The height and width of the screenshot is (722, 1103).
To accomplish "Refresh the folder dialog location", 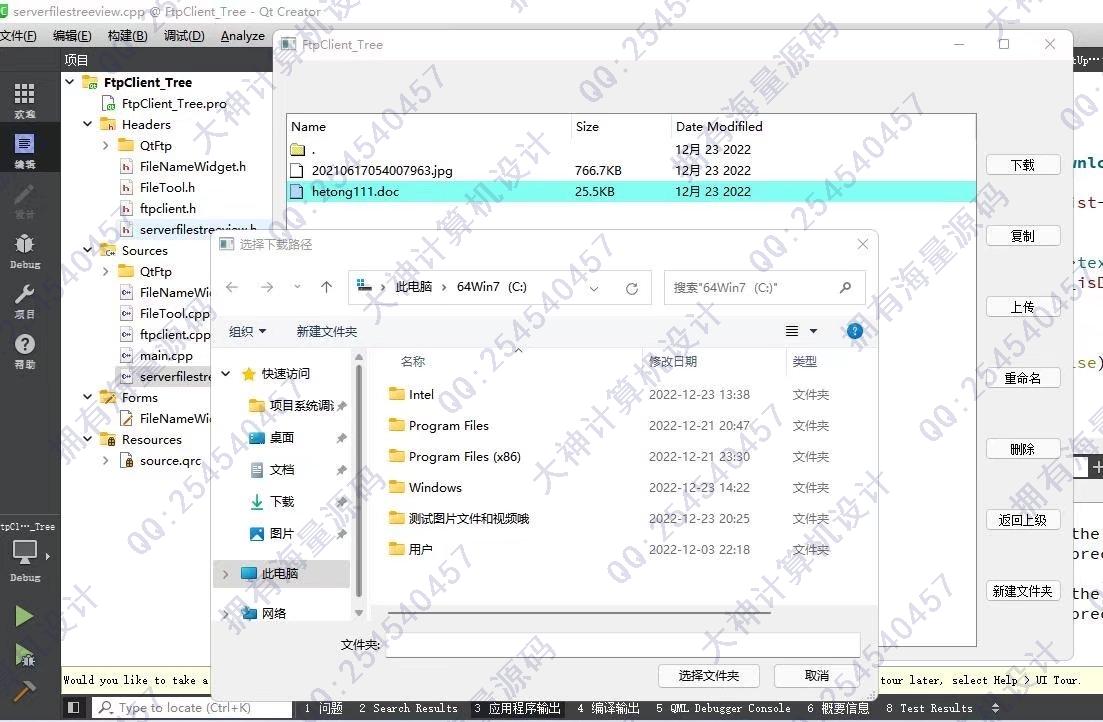I will (632, 289).
